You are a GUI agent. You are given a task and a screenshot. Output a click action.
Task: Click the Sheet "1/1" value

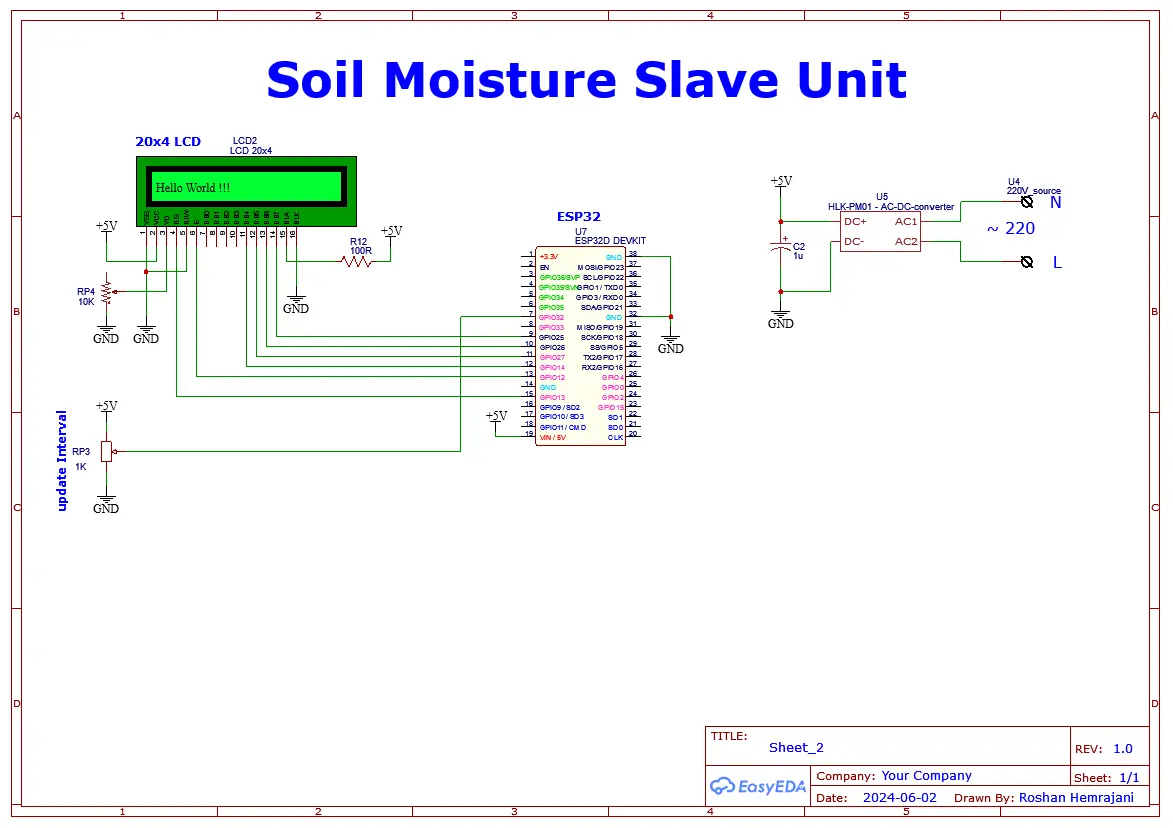point(1129,778)
